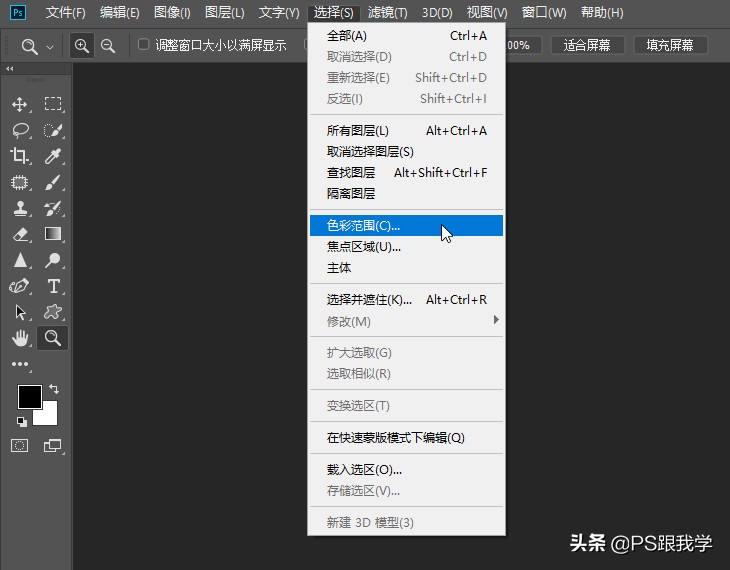Image resolution: width=730 pixels, height=570 pixels.
Task: Choose 在快速蒙版模式下编辑(Q) entry
Action: point(406,438)
